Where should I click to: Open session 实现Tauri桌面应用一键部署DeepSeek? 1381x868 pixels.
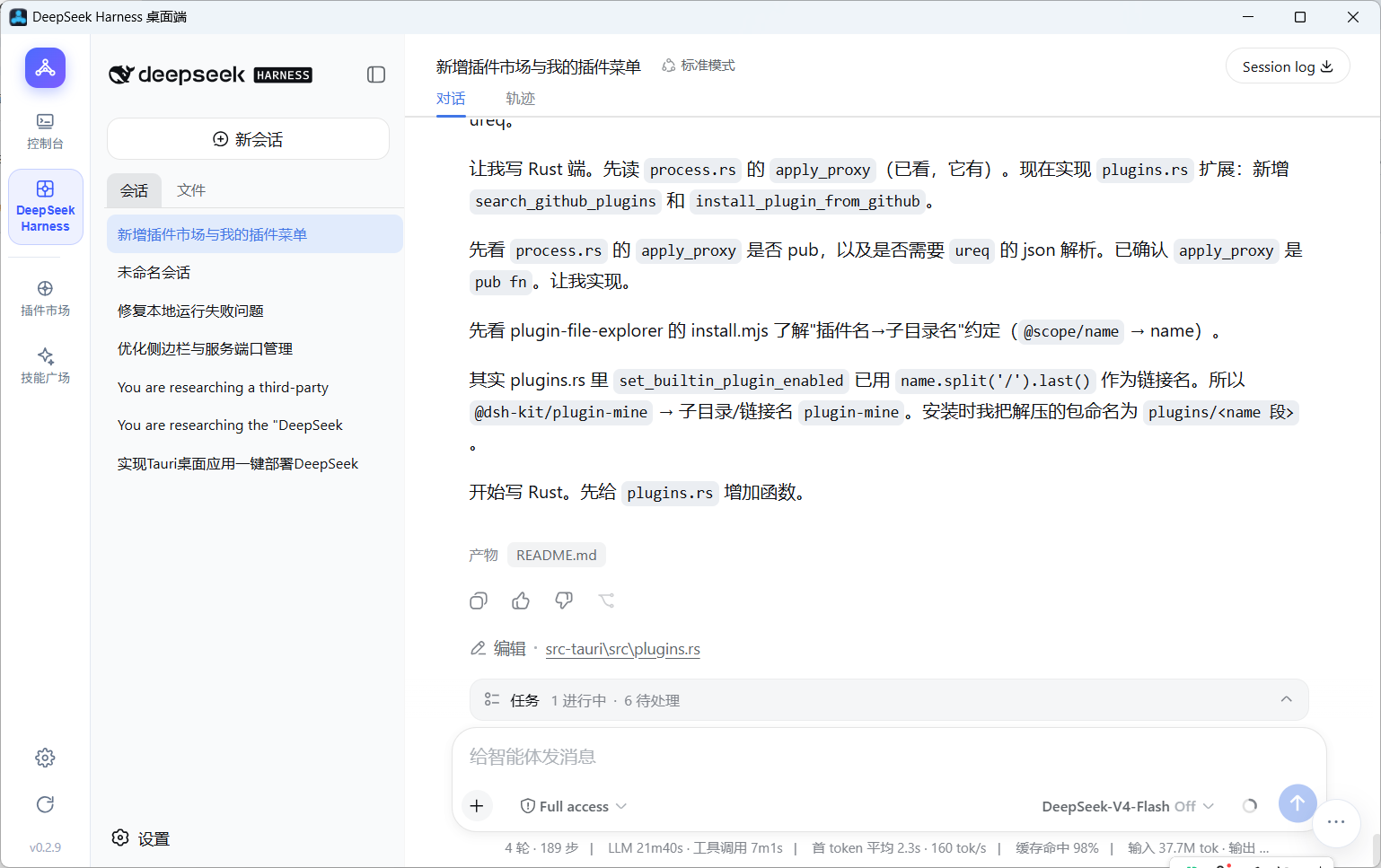pos(255,463)
